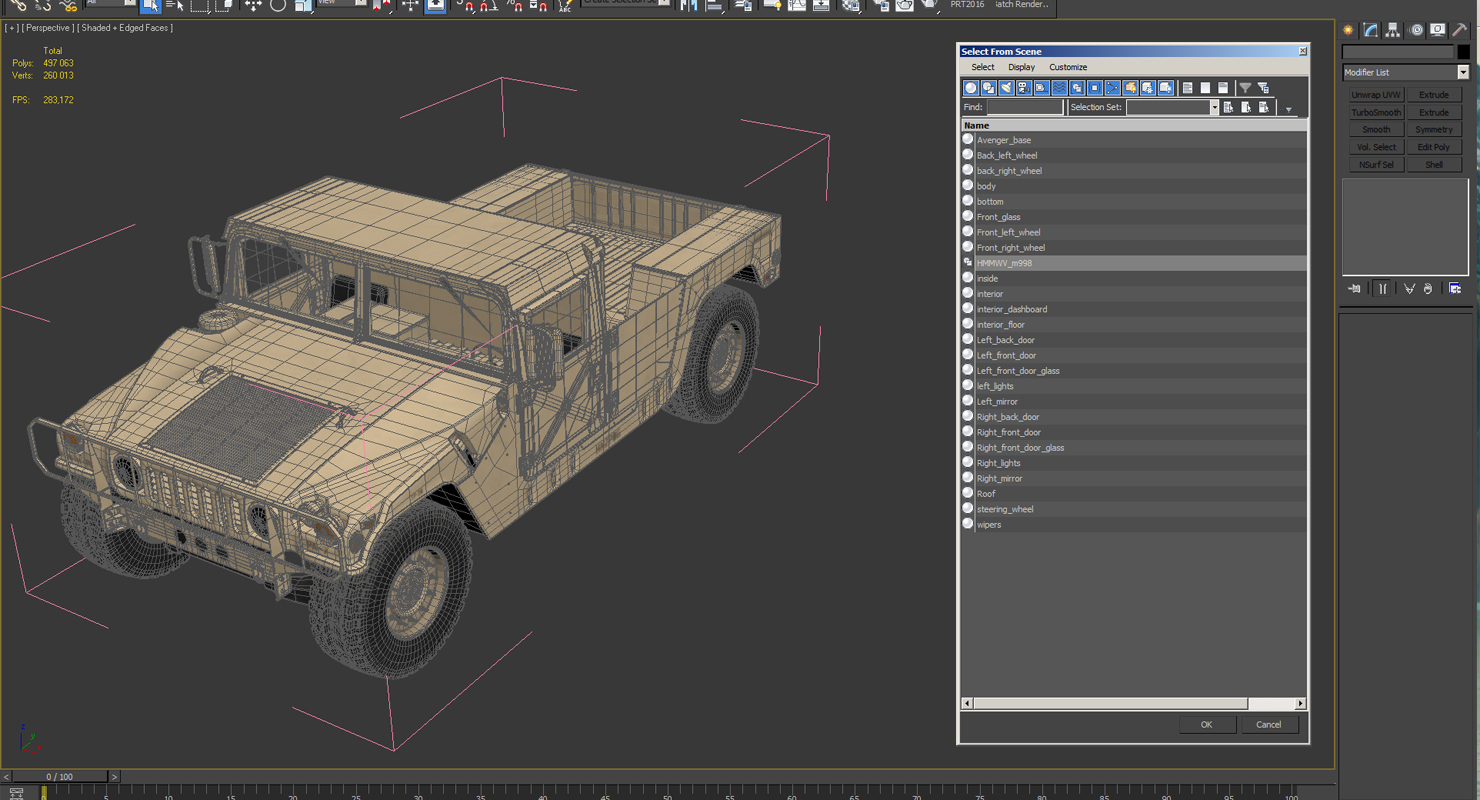The image size is (1480, 800).
Task: Click the Configure Modifier Sets icon
Action: pos(1455,289)
